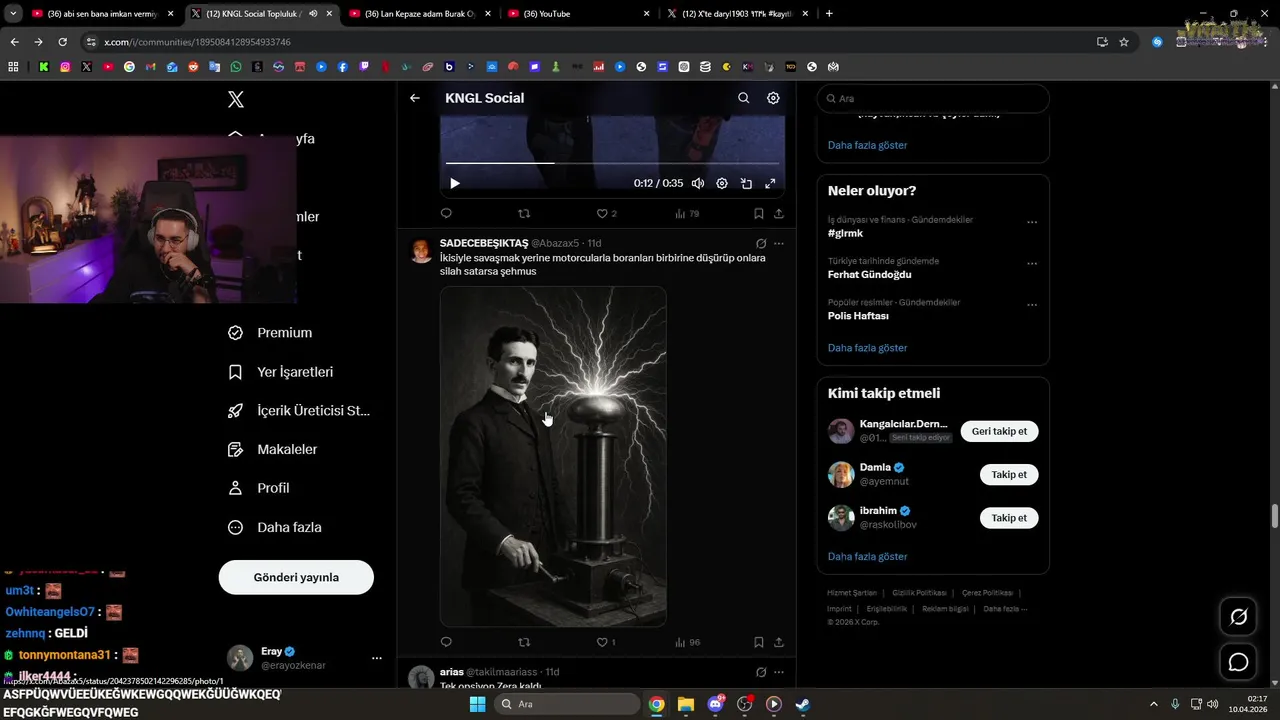The height and width of the screenshot is (720, 1280).
Task: Show more trends under Neler oluyor
Action: point(867,348)
